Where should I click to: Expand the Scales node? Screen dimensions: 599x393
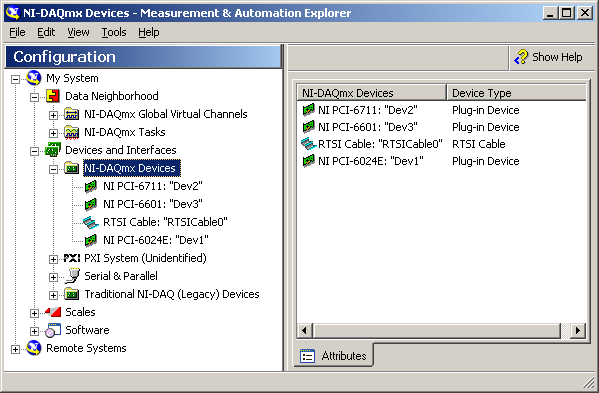point(34,313)
